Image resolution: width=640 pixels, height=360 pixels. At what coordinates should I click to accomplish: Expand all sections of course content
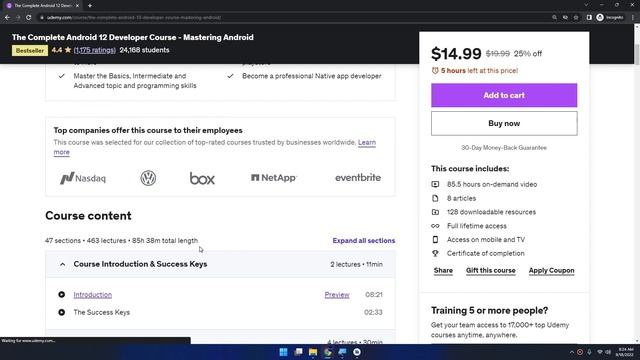(x=364, y=240)
